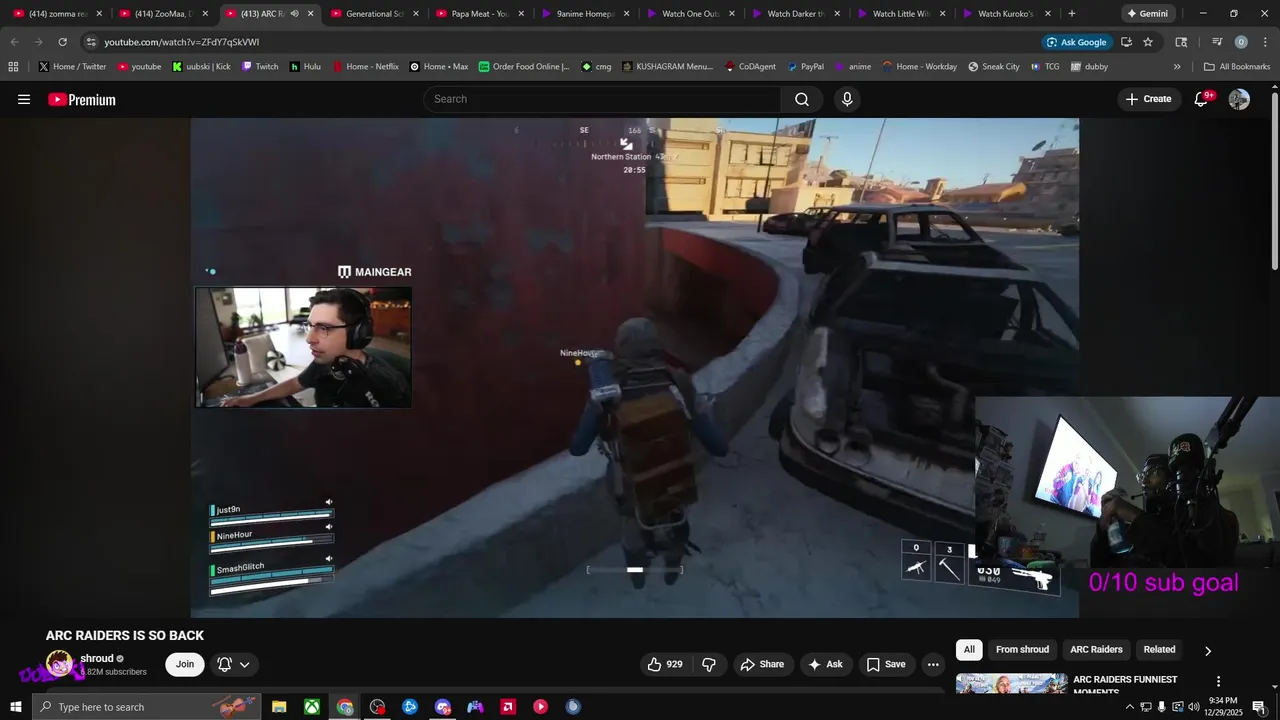Open ARC RAIDERS FUNNIEST MOMENTS thumbnail
This screenshot has width=1280, height=720.
click(x=1012, y=683)
